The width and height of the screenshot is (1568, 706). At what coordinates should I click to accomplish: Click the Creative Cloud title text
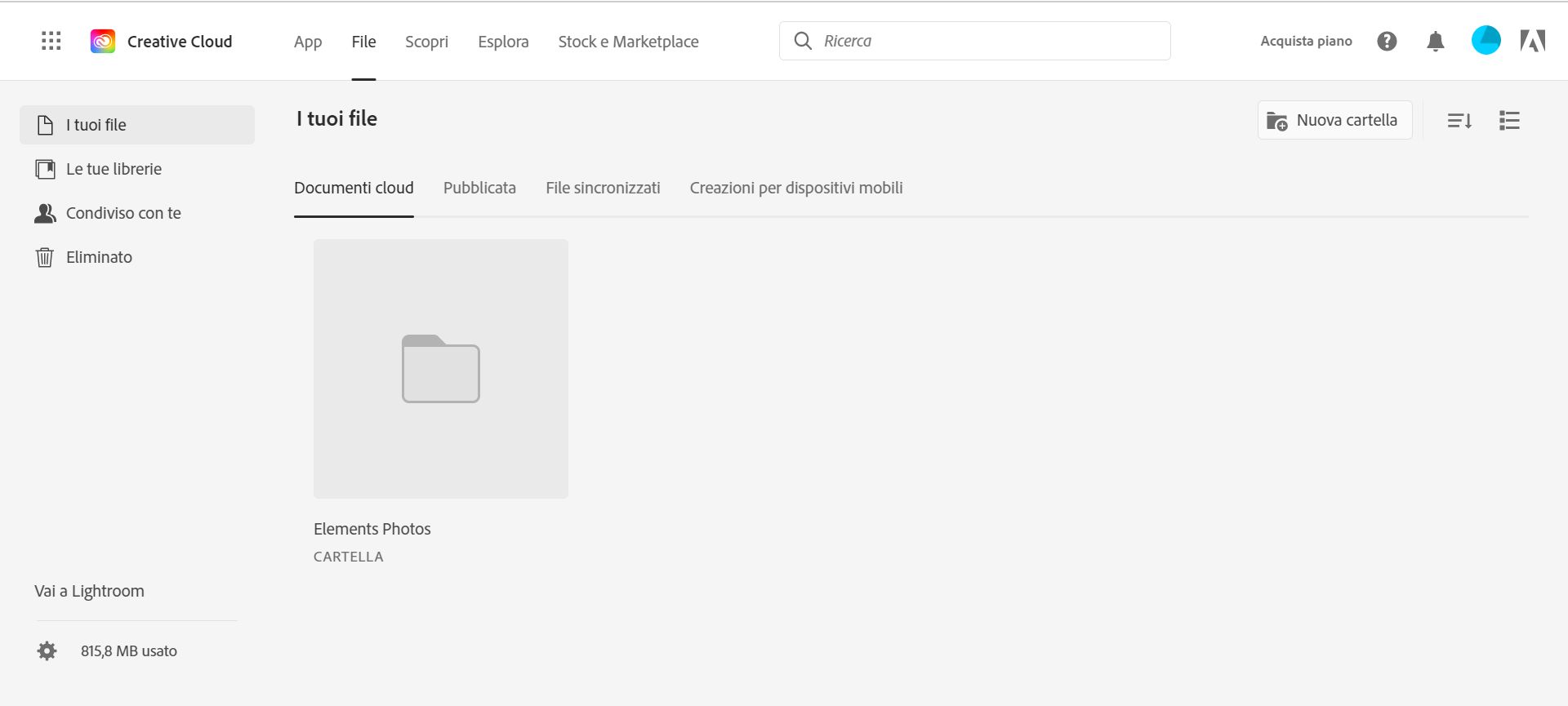pos(180,42)
